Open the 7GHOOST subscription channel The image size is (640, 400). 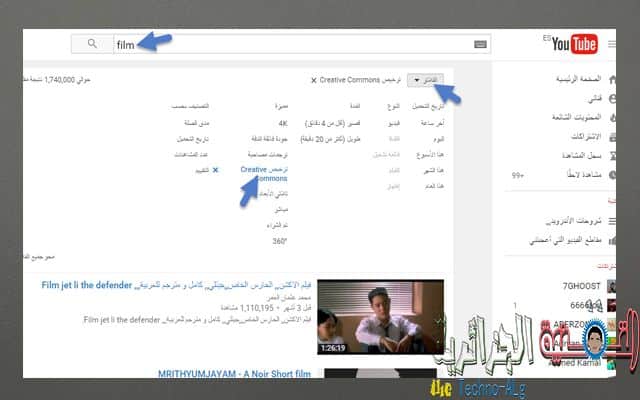581,286
